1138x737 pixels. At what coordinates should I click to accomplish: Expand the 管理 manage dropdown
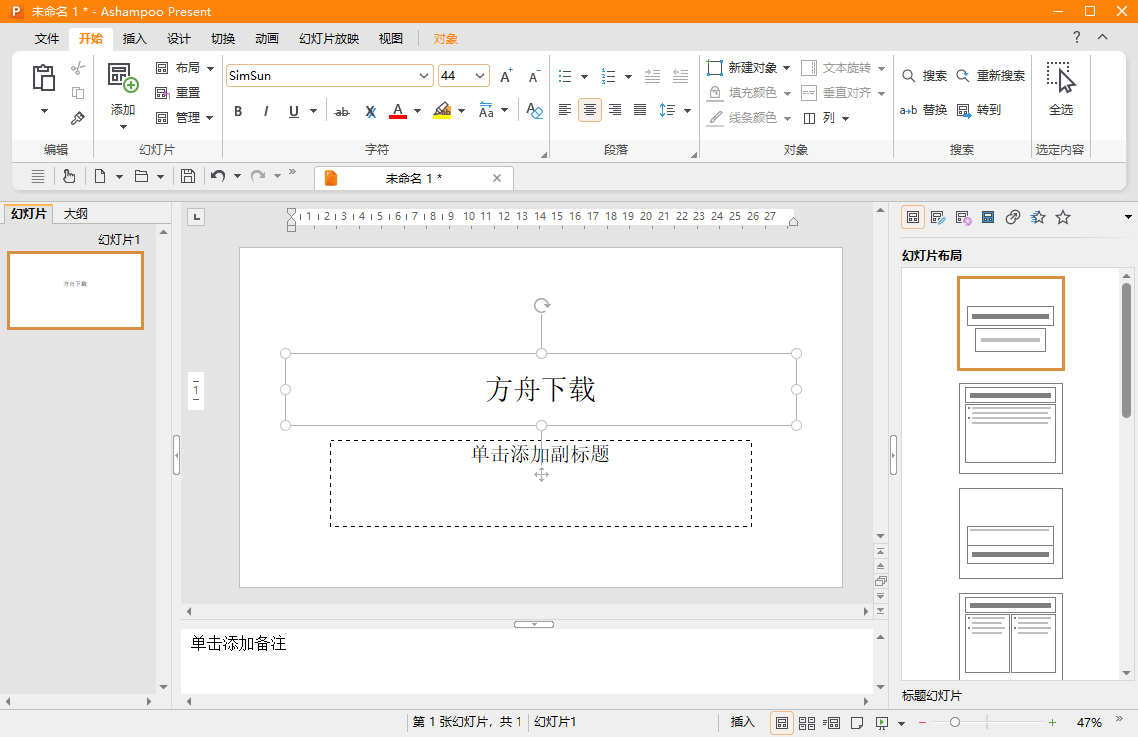coord(210,118)
